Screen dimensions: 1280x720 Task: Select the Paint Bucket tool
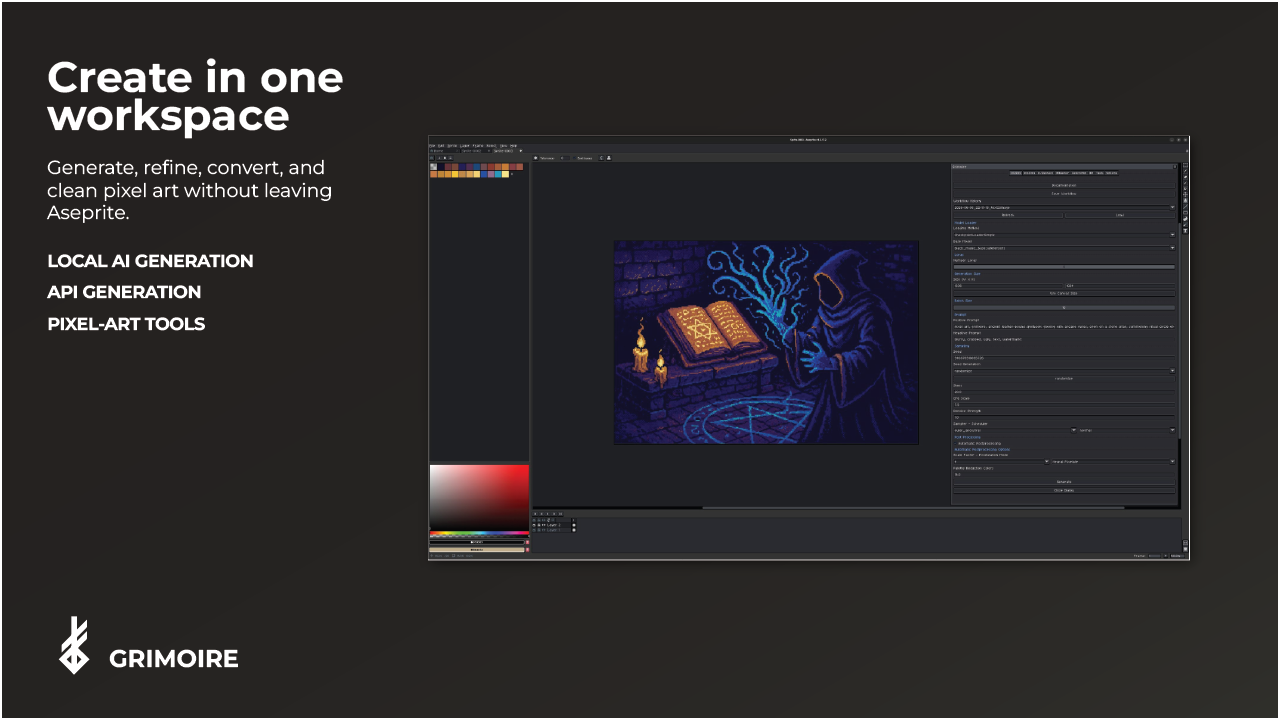coord(1185,200)
